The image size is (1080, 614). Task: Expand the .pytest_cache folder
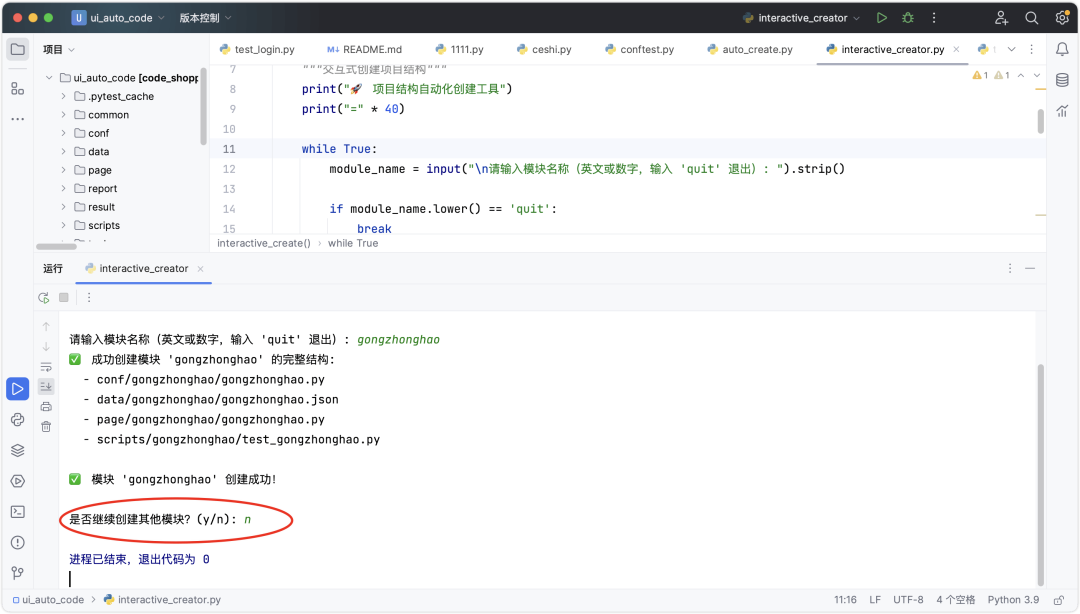63,96
